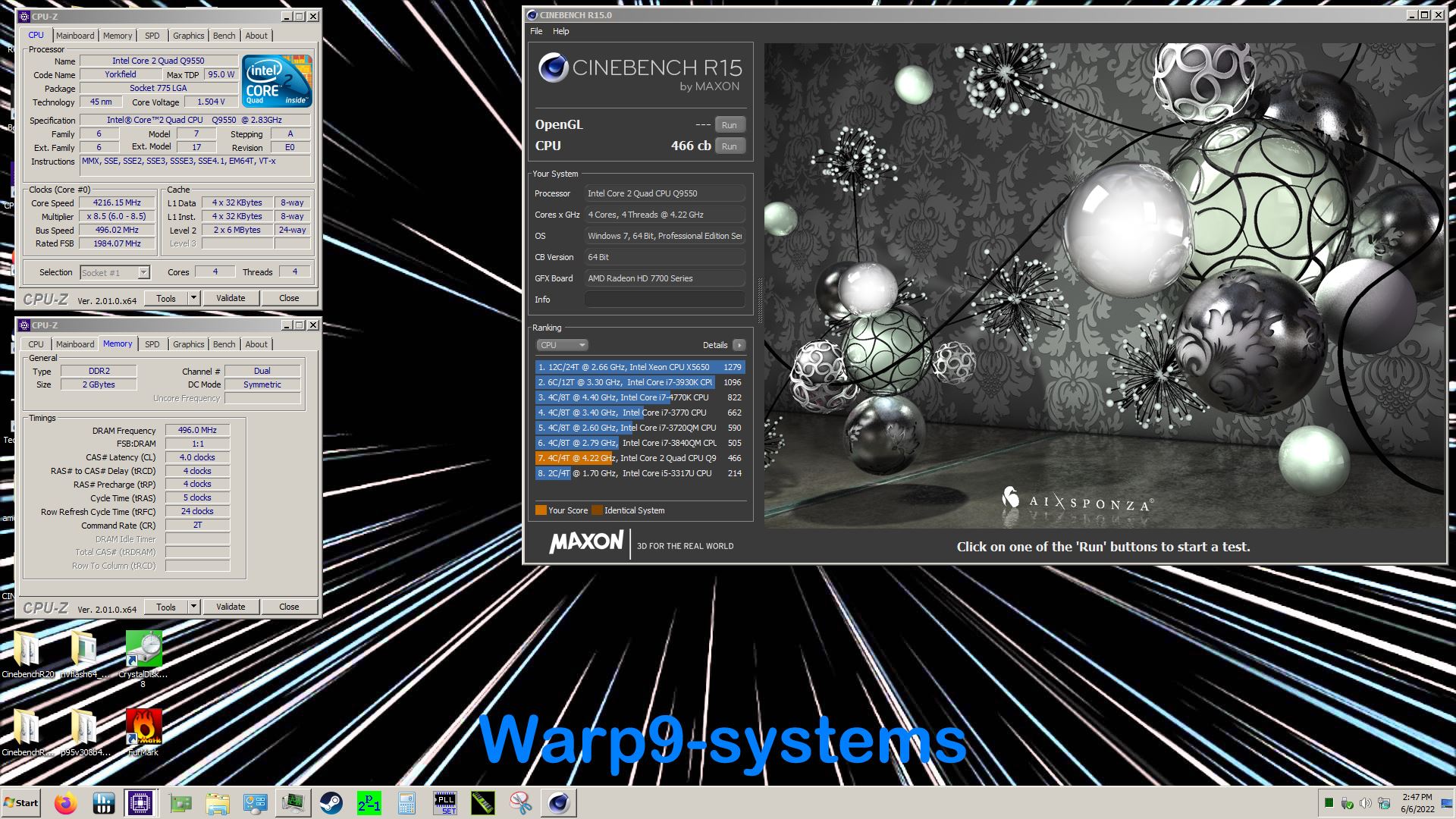
Task: Click Validate in top CPU-Z window
Action: [x=231, y=298]
